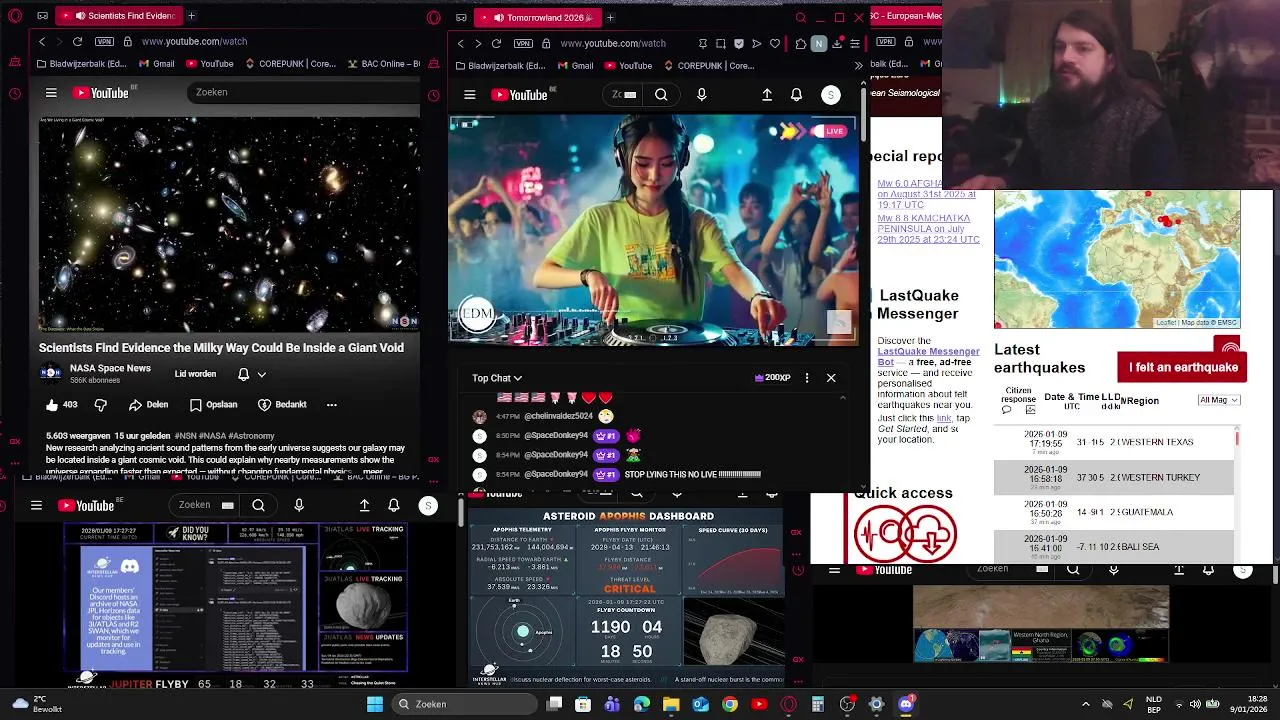This screenshot has width=1280, height=720.
Task: Open Gmail bookmark in Tomorrowland window
Action: click(574, 66)
